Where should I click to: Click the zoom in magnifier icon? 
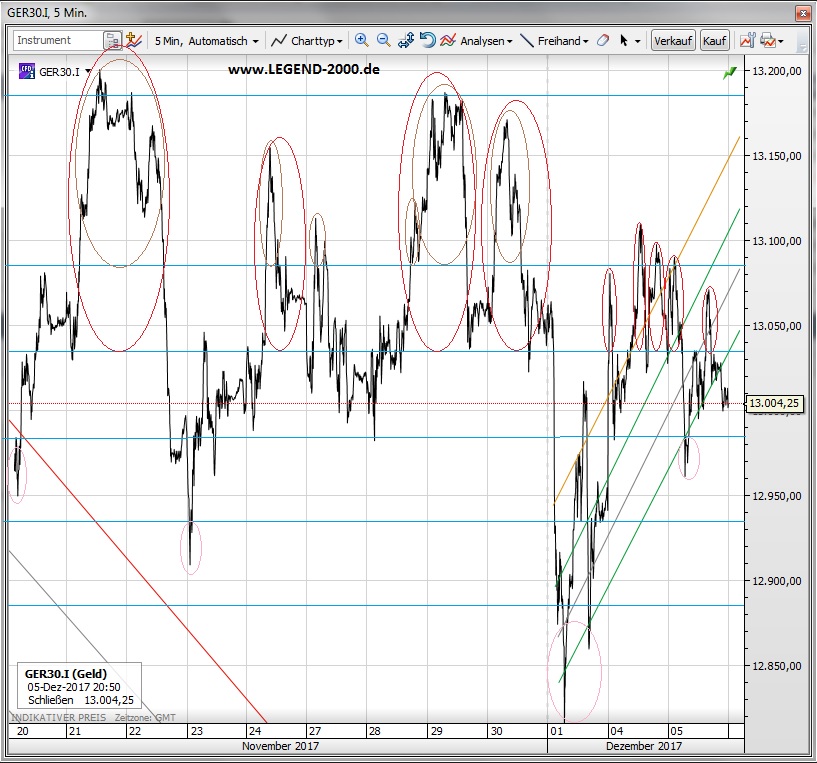361,41
